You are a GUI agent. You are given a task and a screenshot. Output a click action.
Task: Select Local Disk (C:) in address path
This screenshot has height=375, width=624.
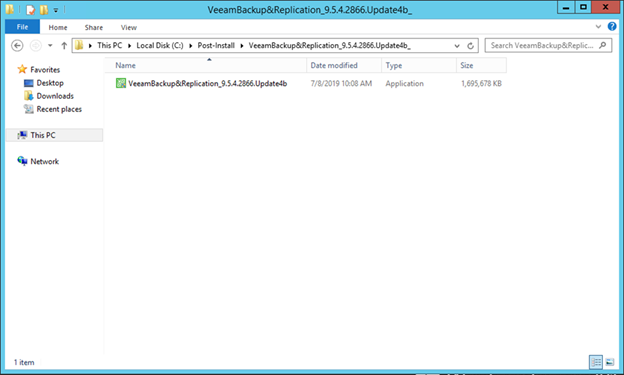(x=160, y=45)
